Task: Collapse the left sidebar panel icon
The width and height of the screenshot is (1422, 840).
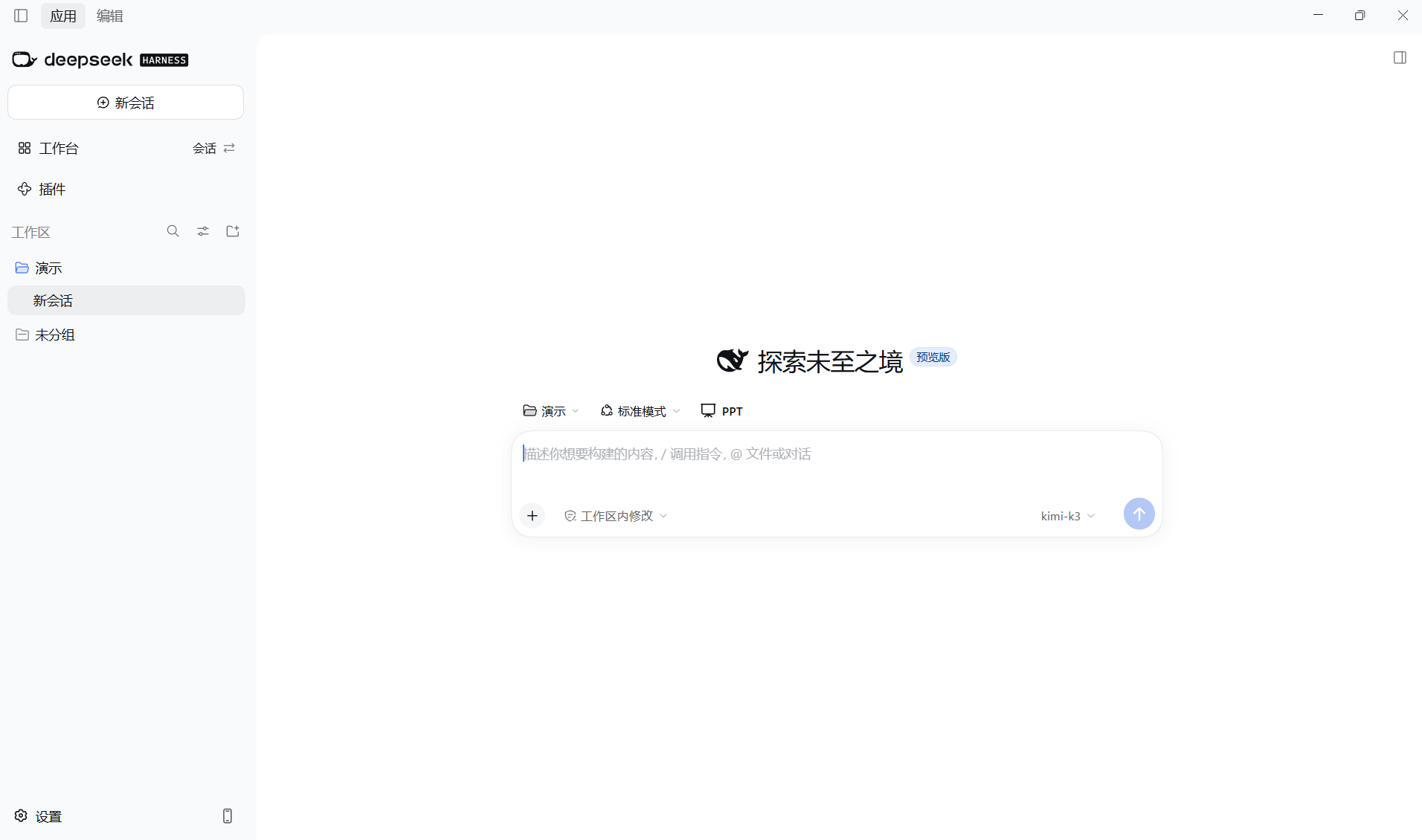Action: pyautogui.click(x=21, y=16)
